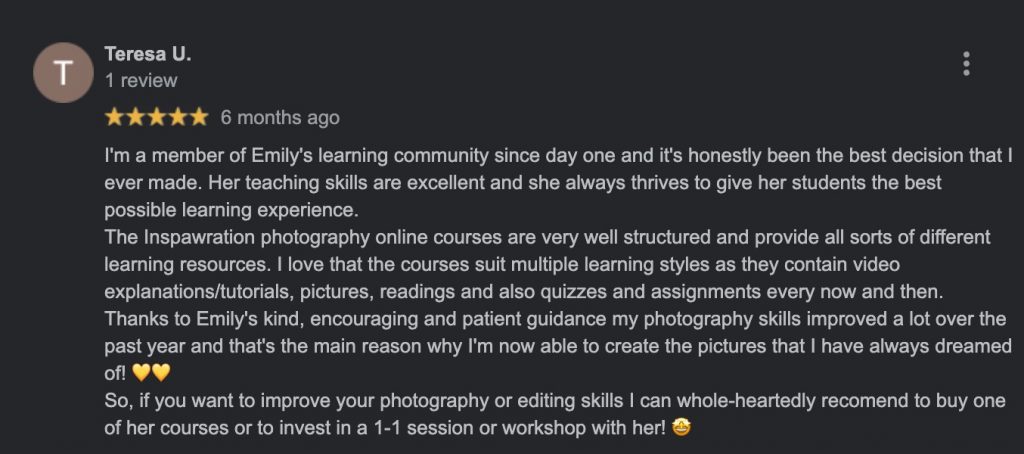This screenshot has height=454, width=1024.
Task: Open reviewer name Teresa U.
Action: [x=148, y=54]
